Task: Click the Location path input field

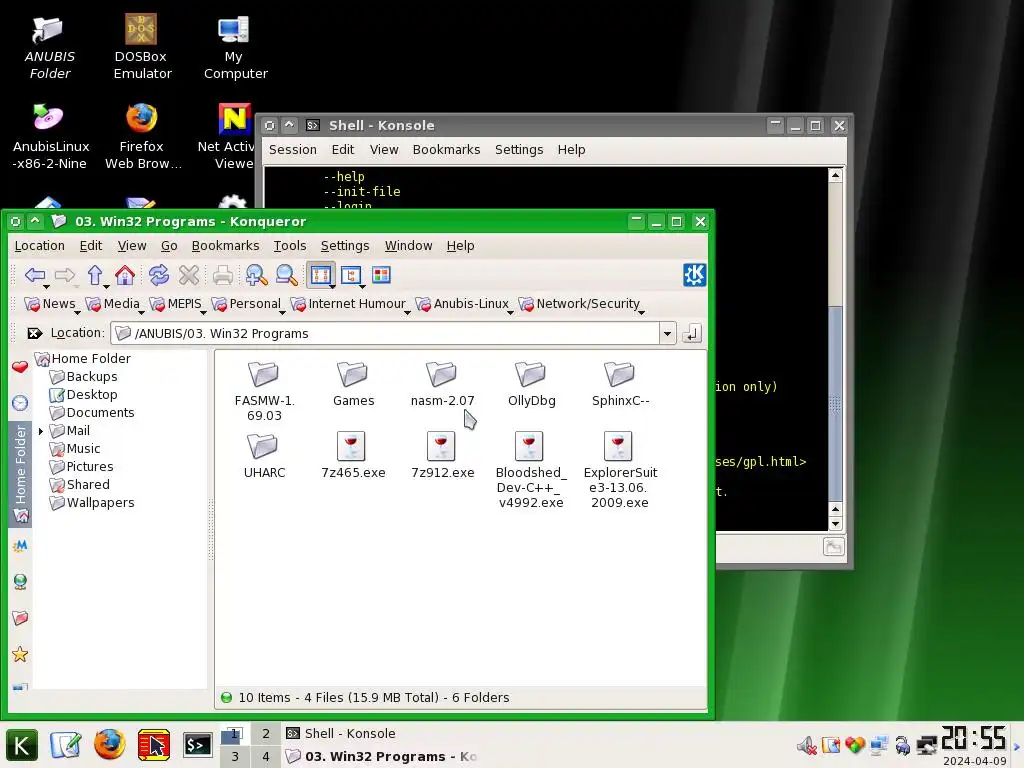Action: tap(385, 334)
